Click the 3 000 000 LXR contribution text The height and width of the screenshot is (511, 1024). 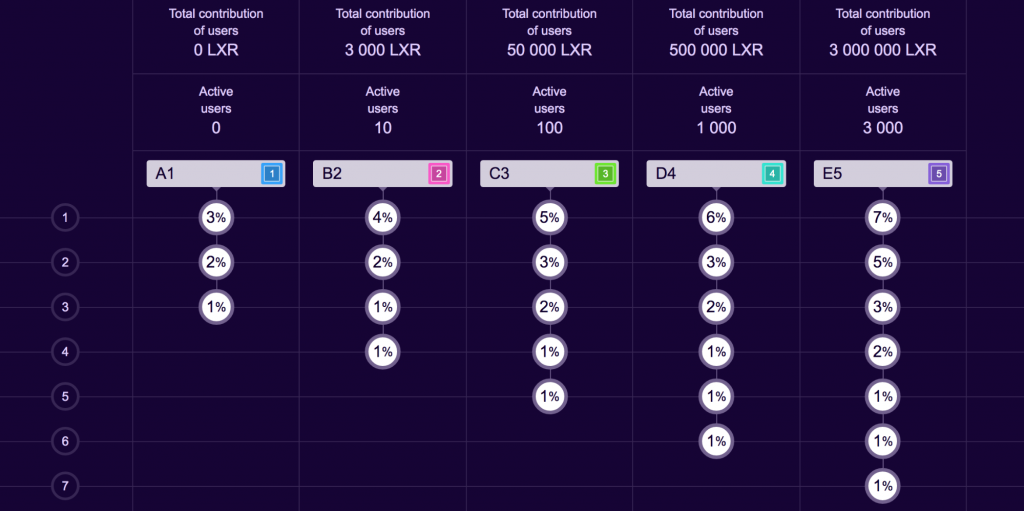(882, 49)
